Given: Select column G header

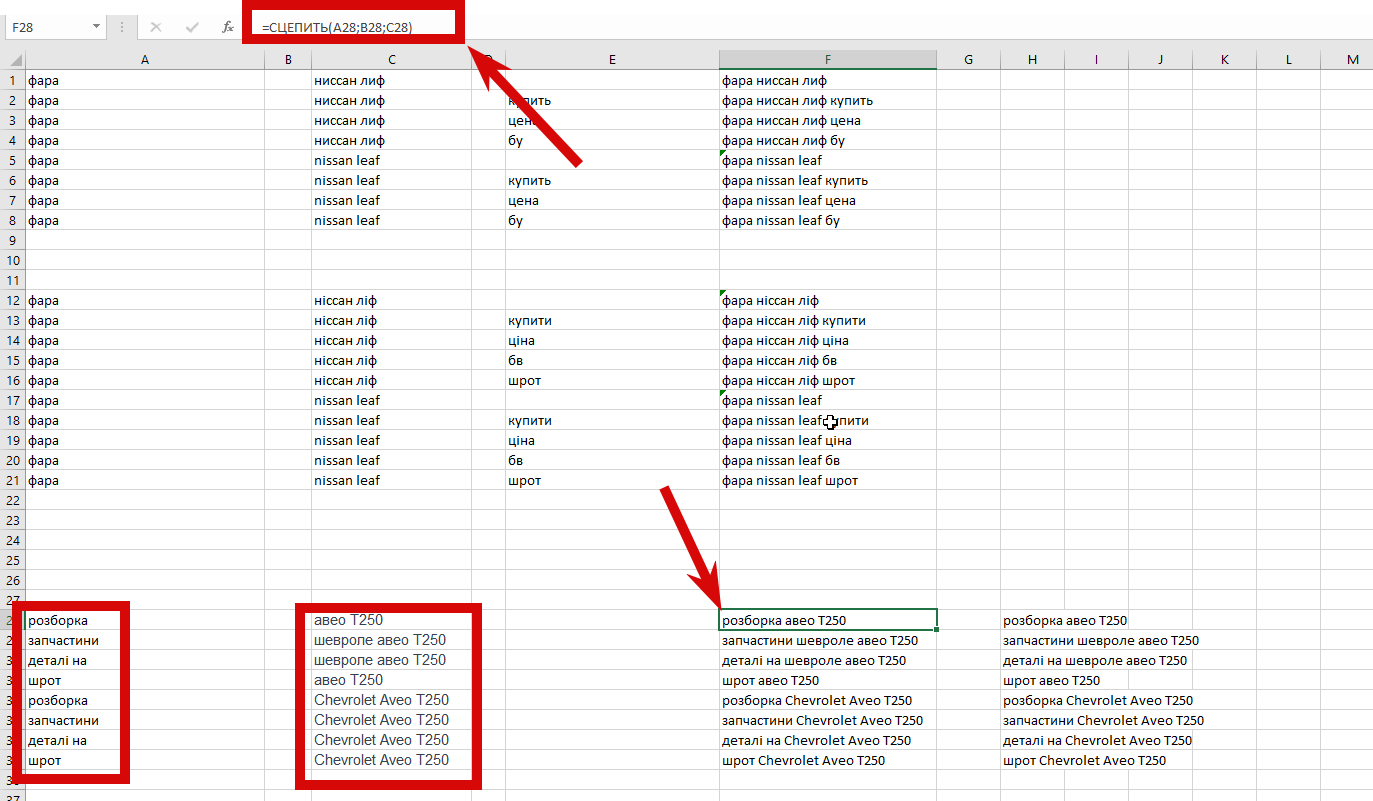Looking at the screenshot, I should click(969, 60).
